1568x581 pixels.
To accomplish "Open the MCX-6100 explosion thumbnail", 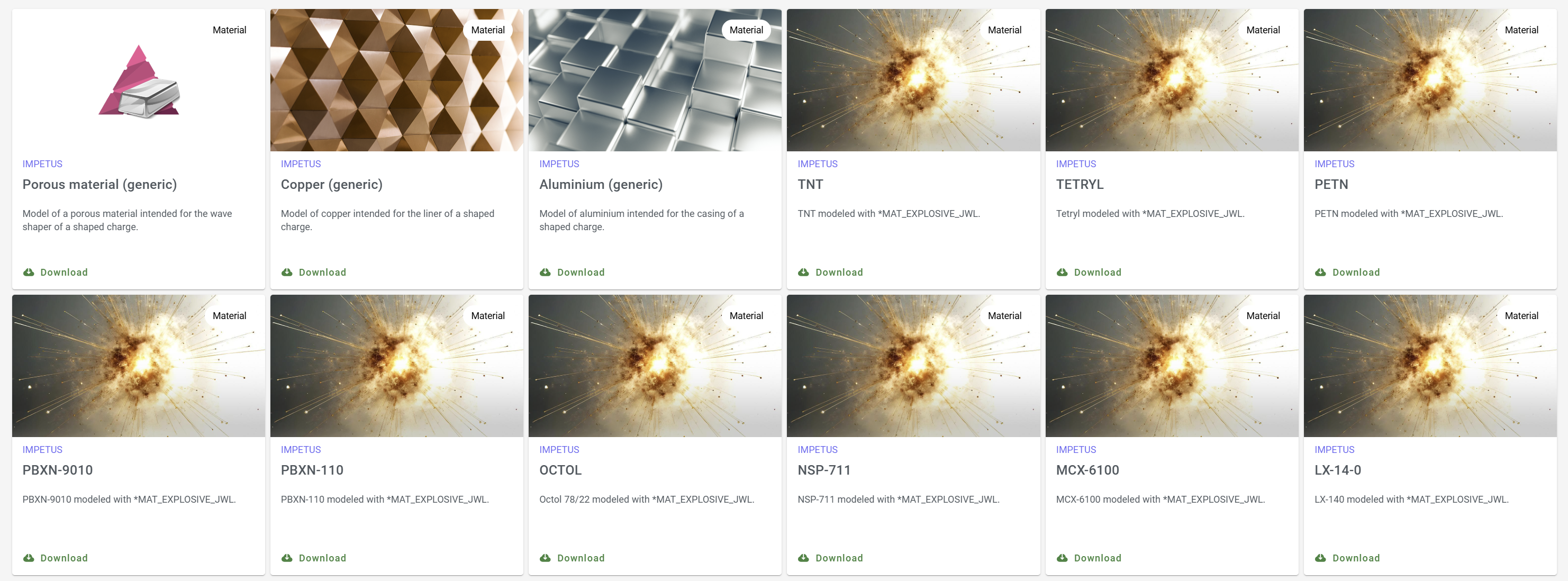I will pos(1172,366).
